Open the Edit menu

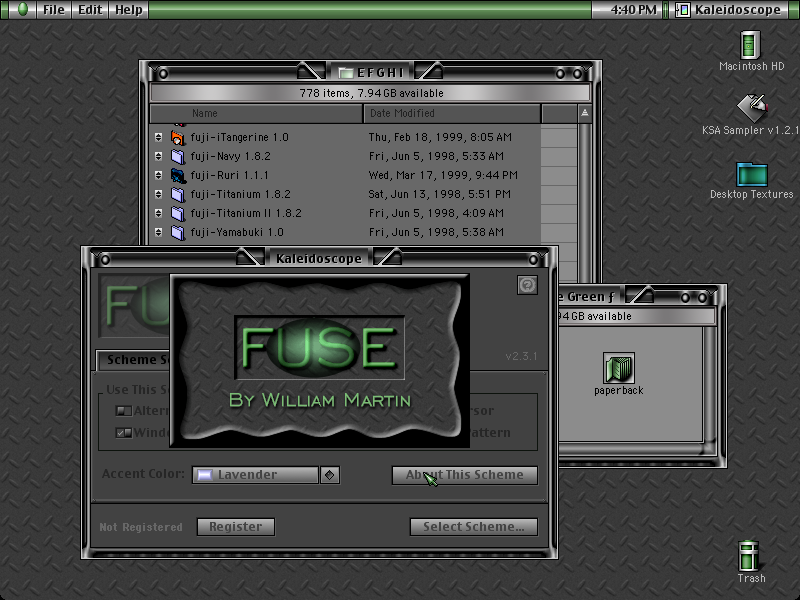[x=90, y=10]
